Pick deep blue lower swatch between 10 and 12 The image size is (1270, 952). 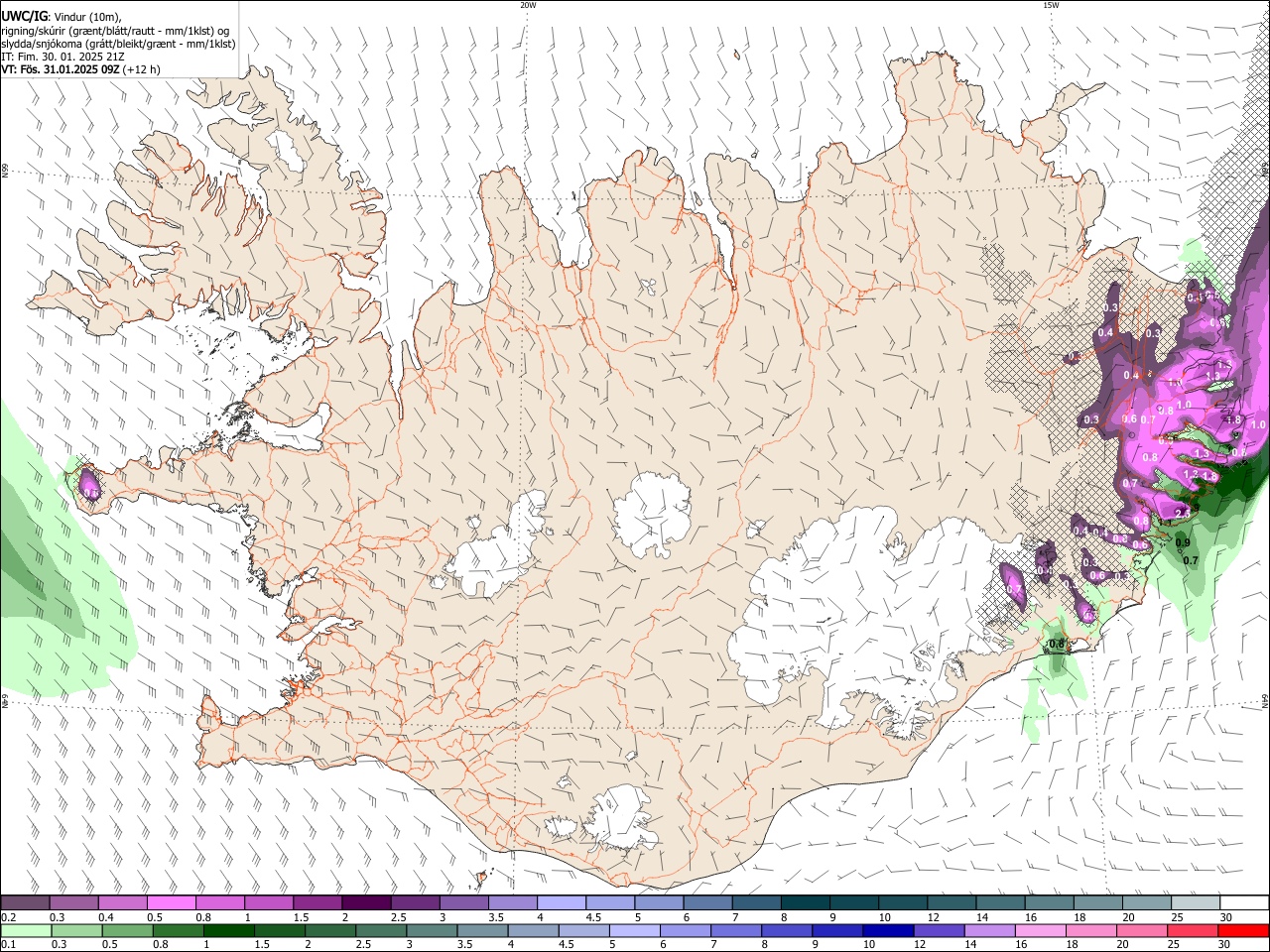click(889, 930)
